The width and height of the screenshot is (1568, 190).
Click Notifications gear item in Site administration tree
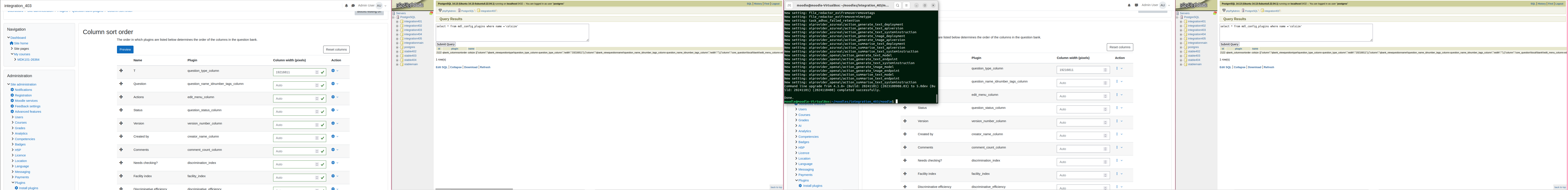click(21, 90)
